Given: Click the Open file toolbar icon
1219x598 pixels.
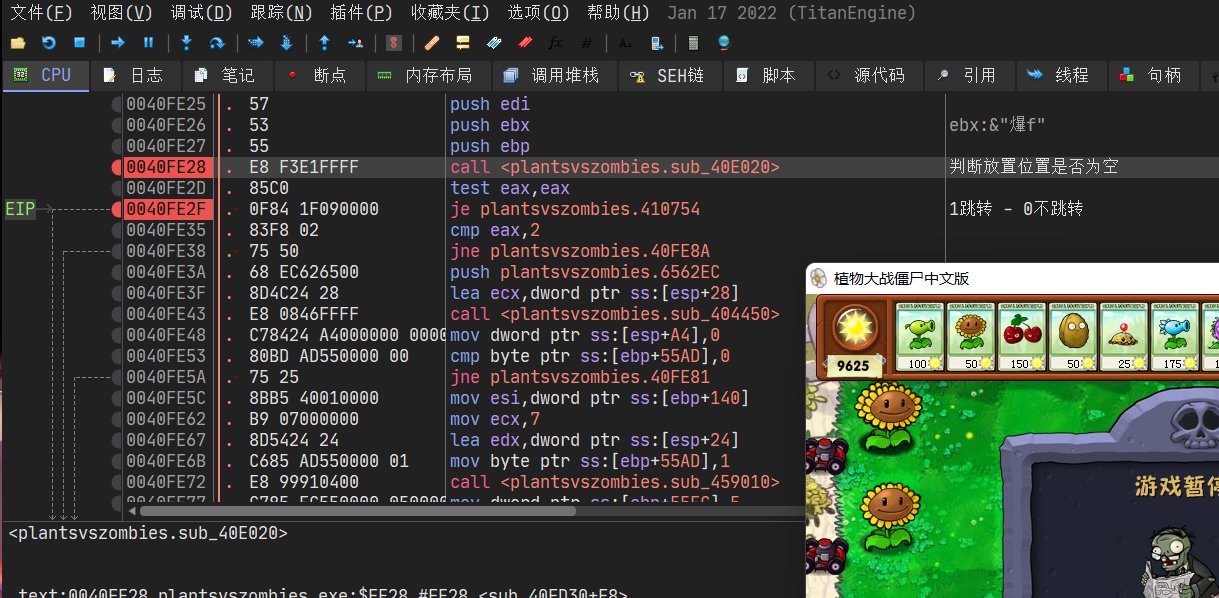Looking at the screenshot, I should 17,43.
